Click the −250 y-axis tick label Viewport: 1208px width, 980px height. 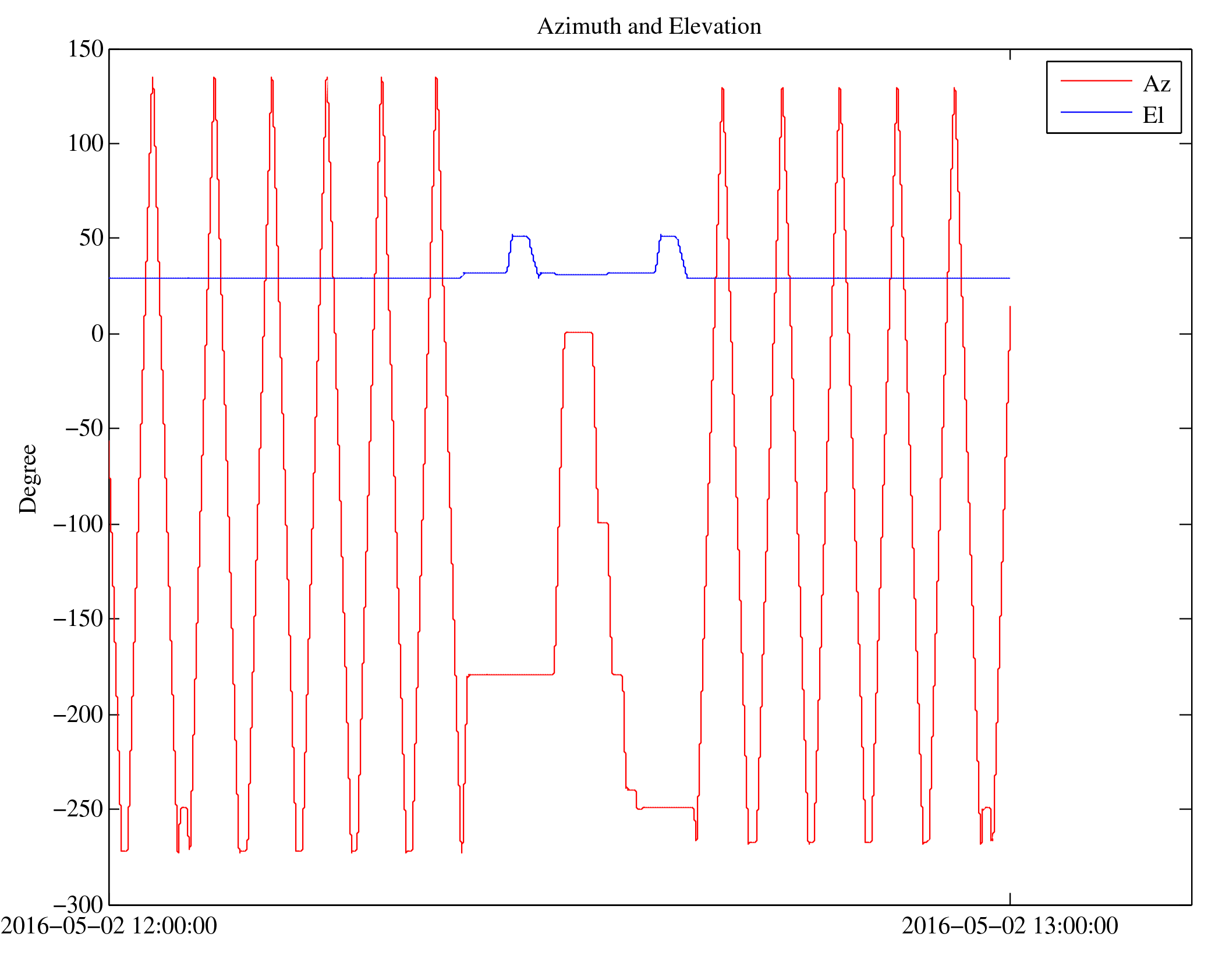tap(78, 809)
